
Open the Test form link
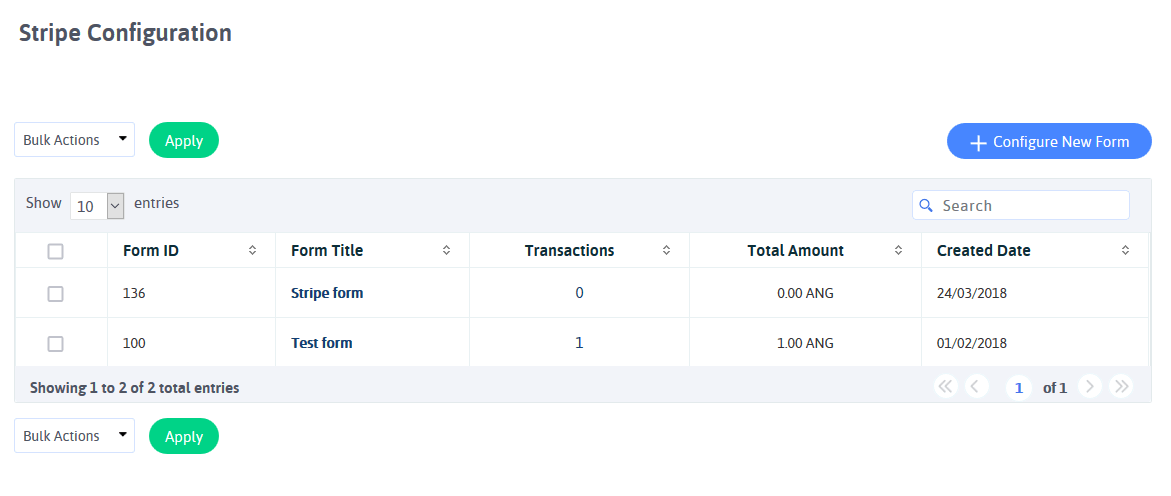point(322,344)
